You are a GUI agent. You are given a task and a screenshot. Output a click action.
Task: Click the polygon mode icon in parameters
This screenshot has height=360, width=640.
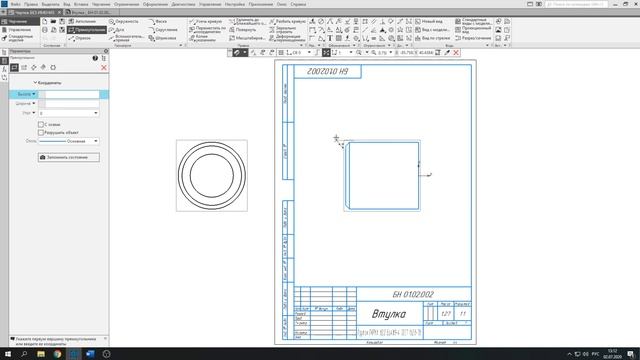coord(53,67)
